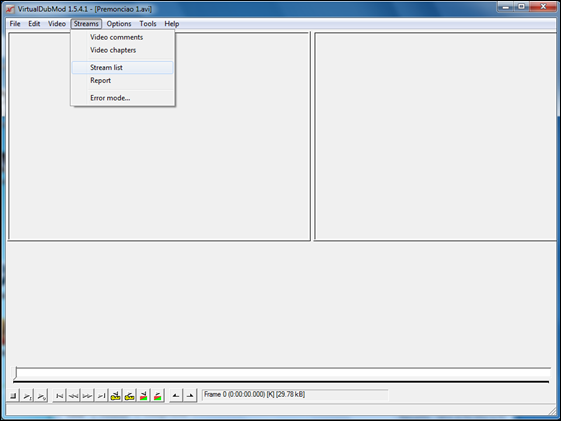Close the VirtualDubMod window
This screenshot has width=561, height=421.
(543, 7)
